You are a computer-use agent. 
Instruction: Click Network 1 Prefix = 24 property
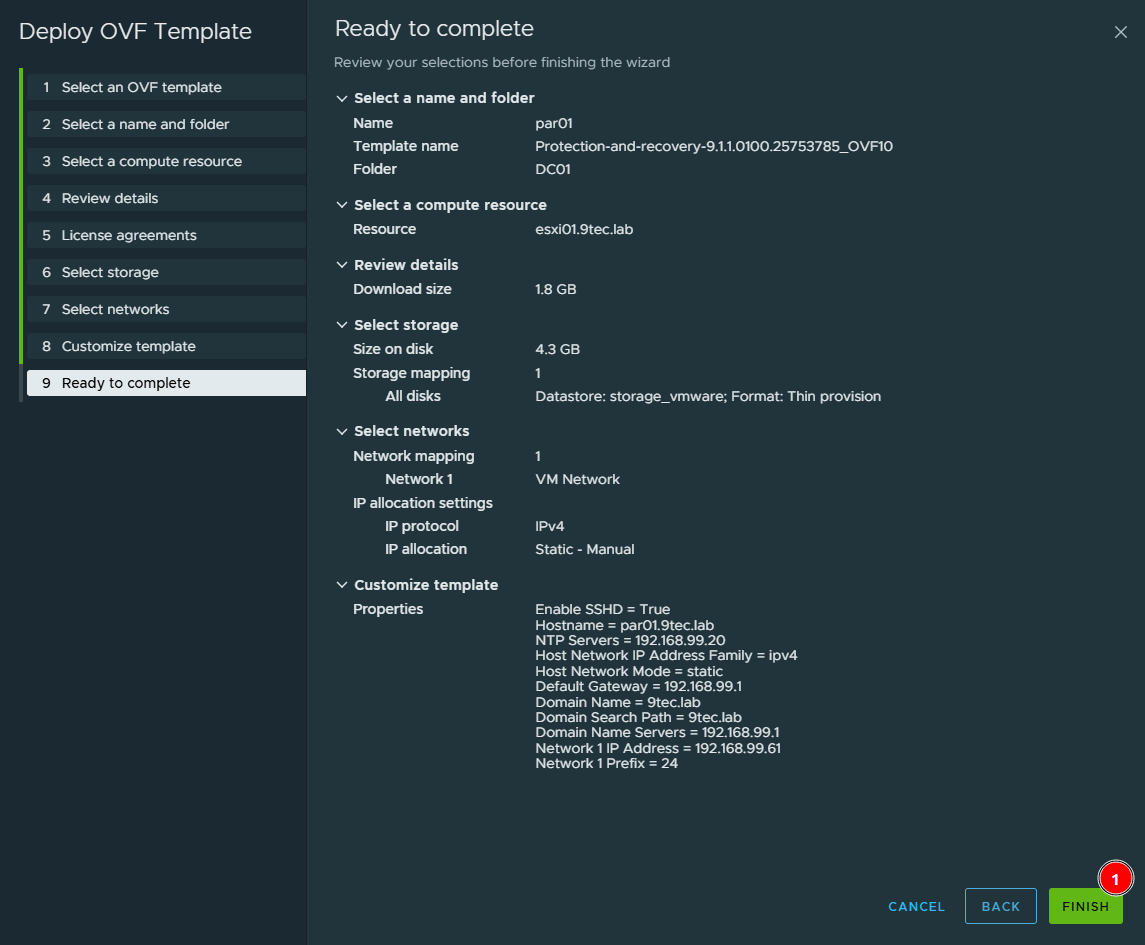(606, 763)
